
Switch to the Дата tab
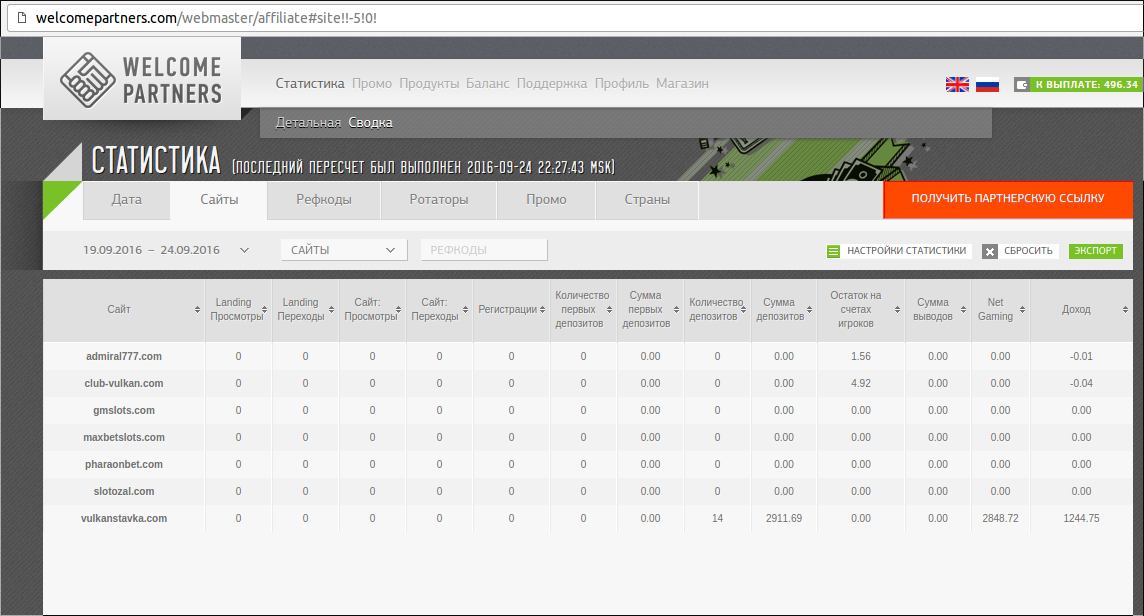pos(127,200)
